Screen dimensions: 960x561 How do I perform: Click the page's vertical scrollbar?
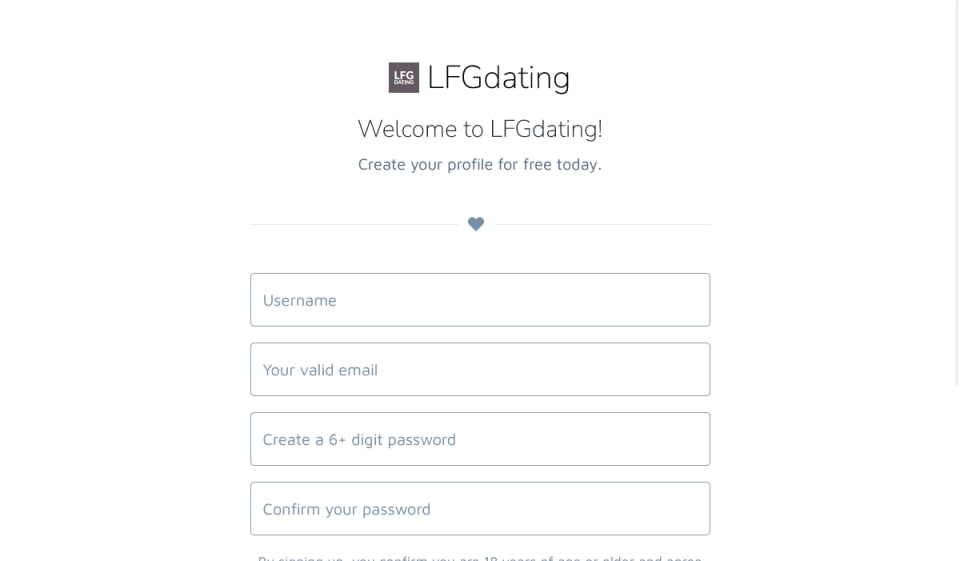pyautogui.click(x=956, y=200)
